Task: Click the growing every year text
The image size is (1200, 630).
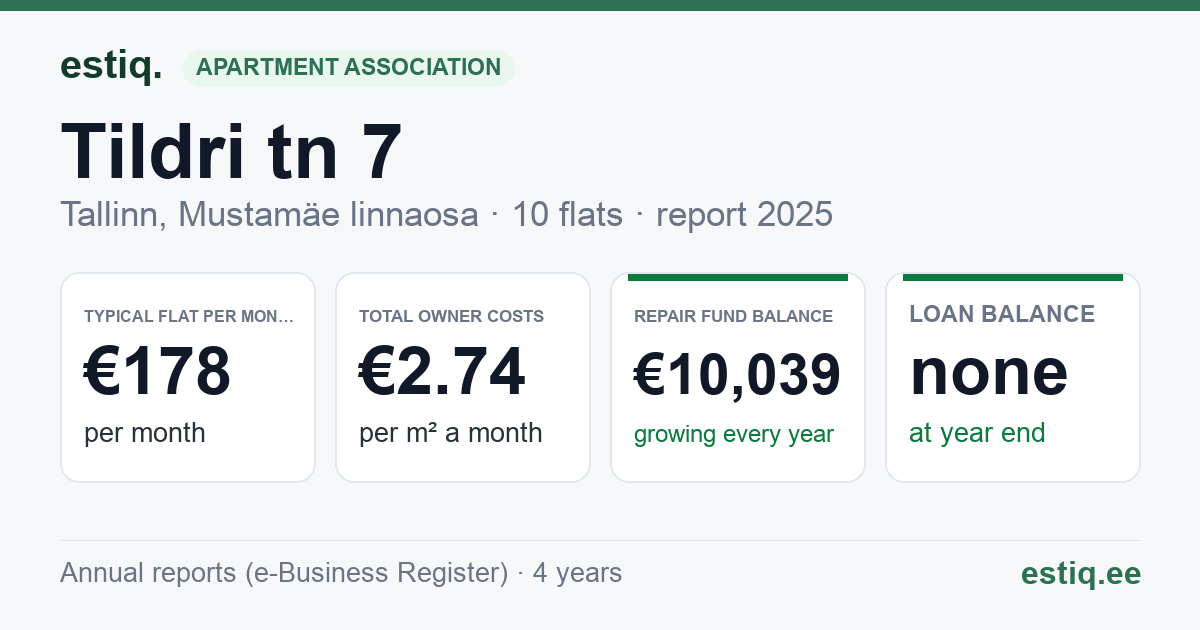Action: click(733, 435)
